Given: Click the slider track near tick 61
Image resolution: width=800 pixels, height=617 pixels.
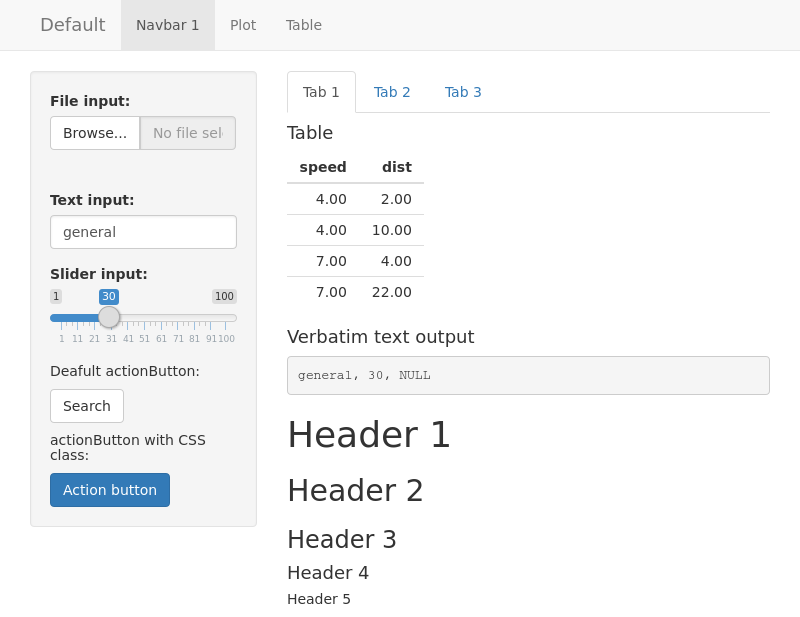Looking at the screenshot, I should coord(161,318).
